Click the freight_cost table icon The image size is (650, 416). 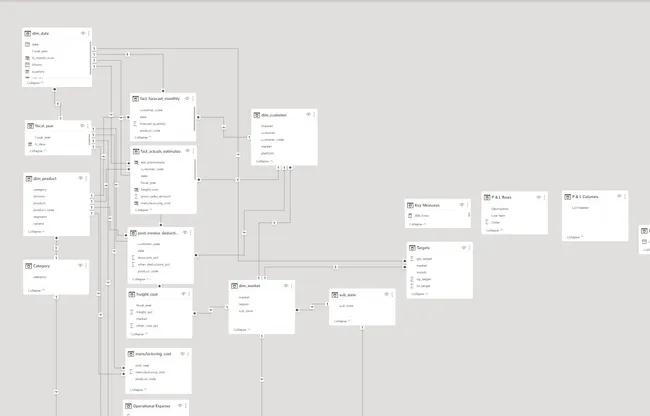132,294
